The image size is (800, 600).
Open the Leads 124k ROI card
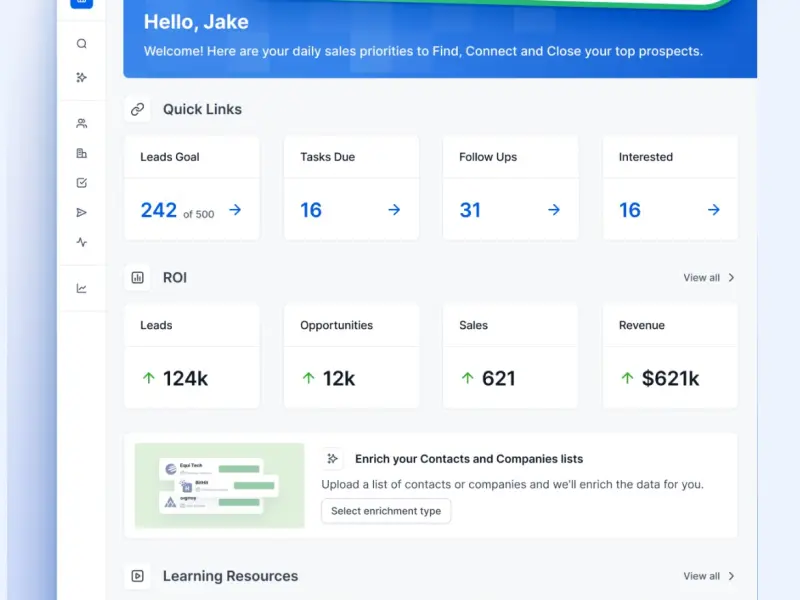(x=191, y=356)
